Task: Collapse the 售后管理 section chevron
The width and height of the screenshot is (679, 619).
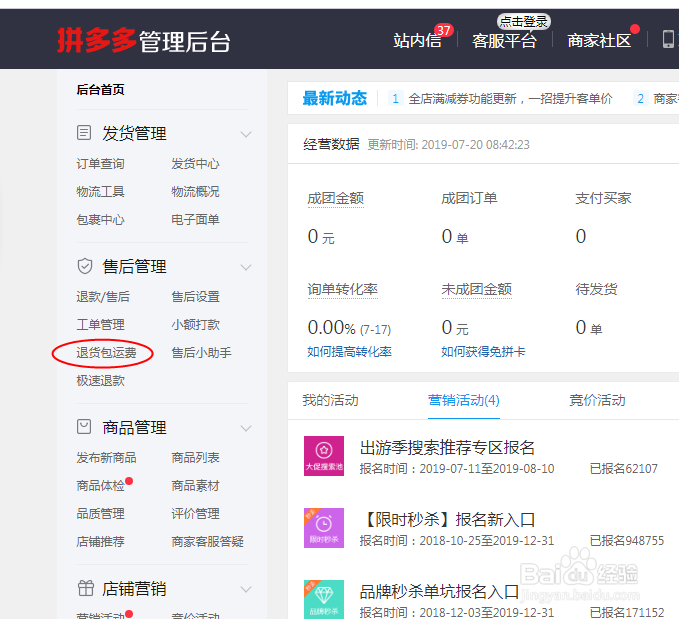Action: click(x=246, y=267)
